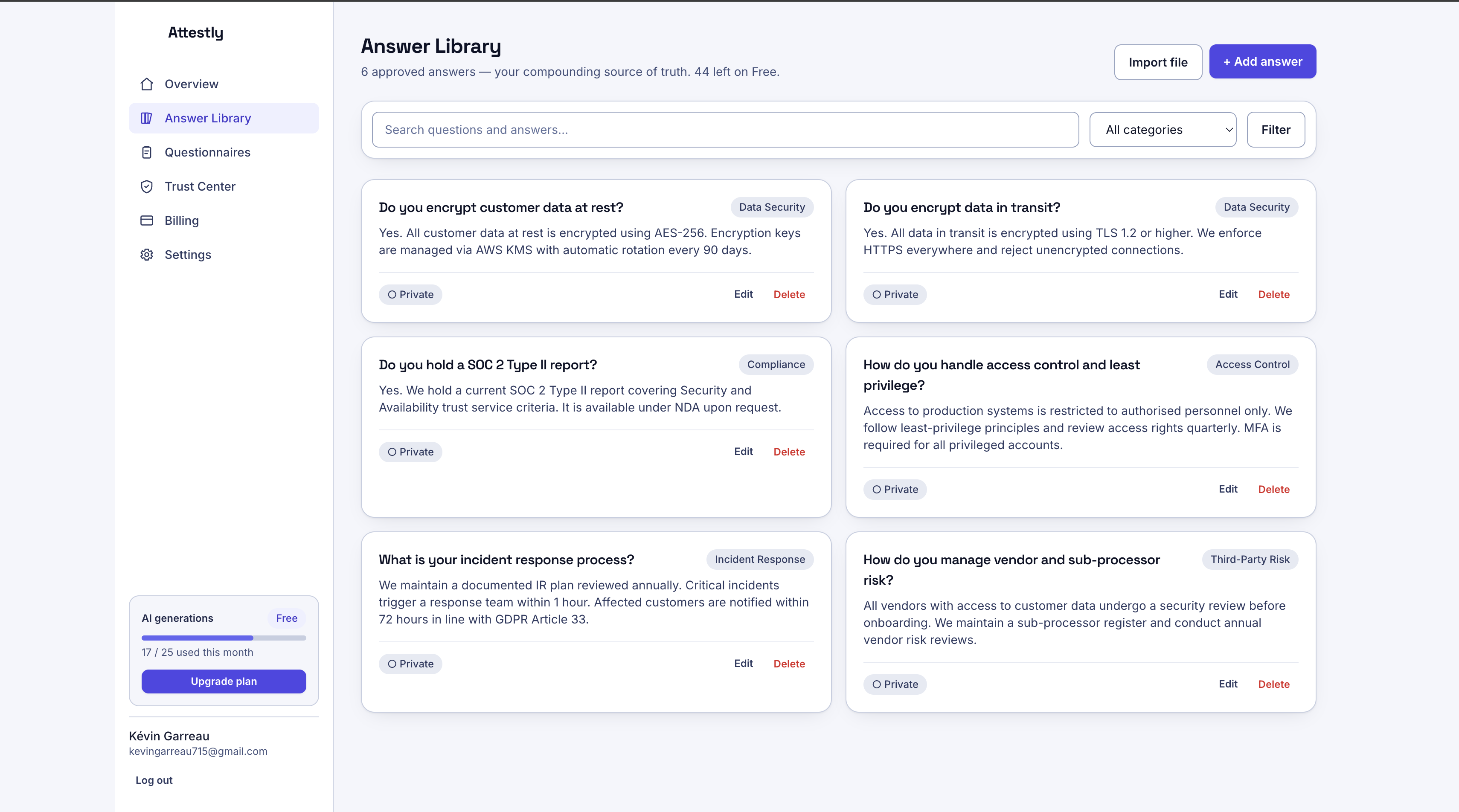Click the Incident Response category tag

tap(759, 560)
